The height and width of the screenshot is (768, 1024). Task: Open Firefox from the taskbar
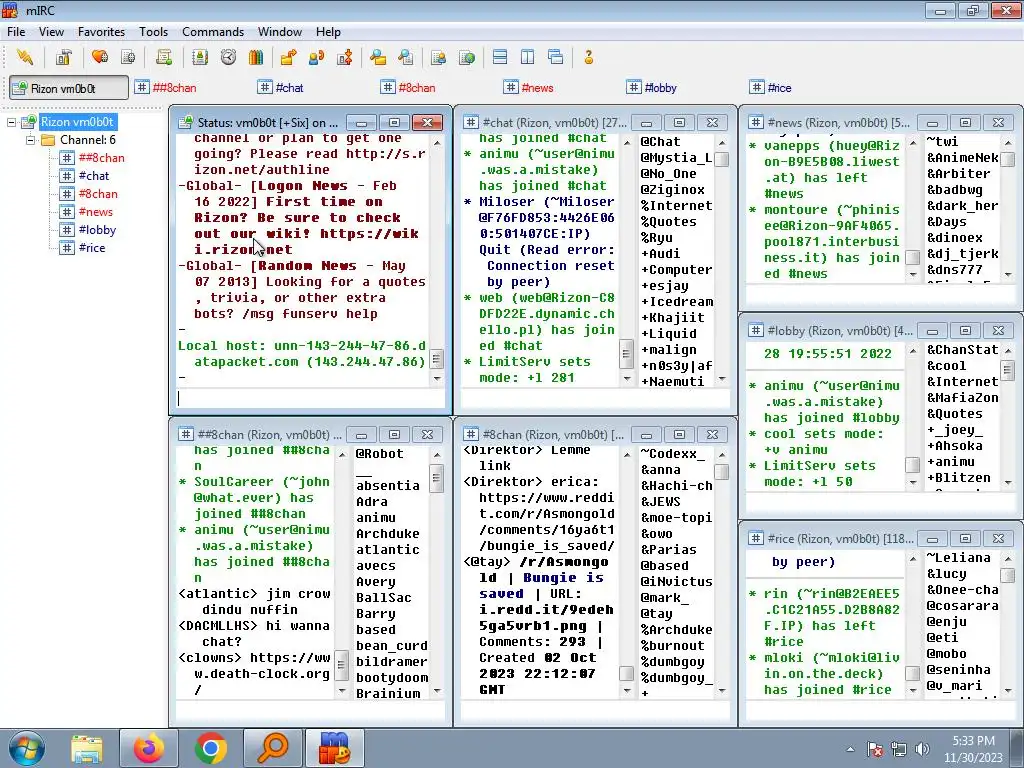[x=150, y=748]
